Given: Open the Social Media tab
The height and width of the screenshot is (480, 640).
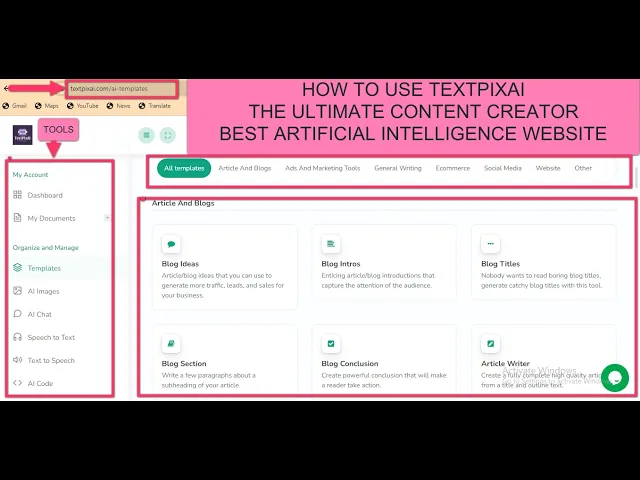Looking at the screenshot, I should click(503, 168).
